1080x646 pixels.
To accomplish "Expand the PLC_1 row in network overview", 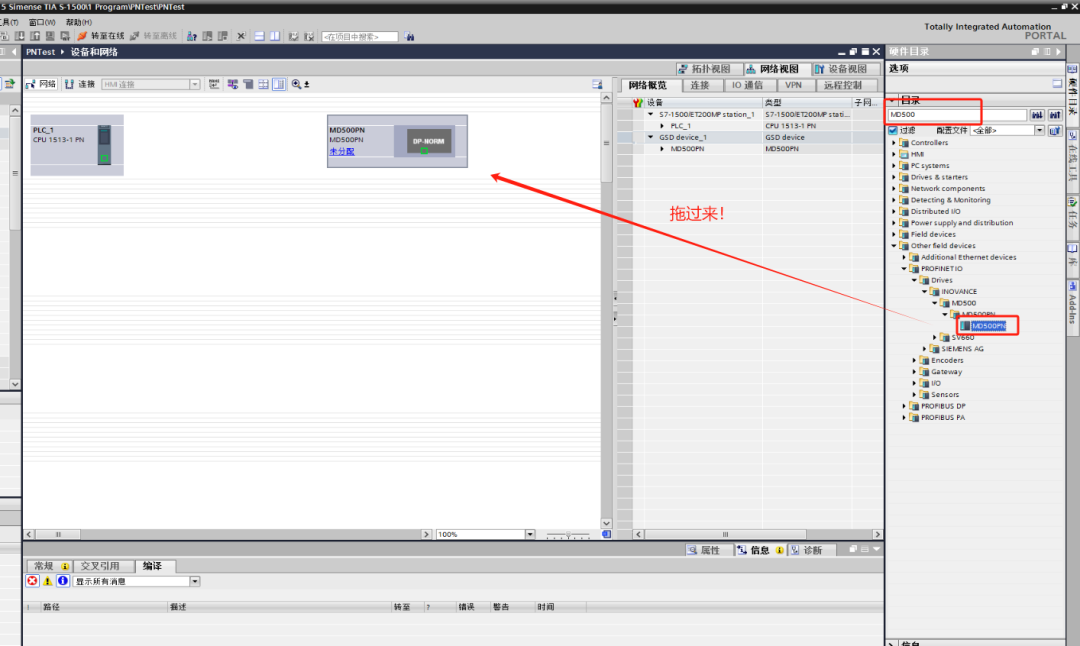I will (662, 126).
